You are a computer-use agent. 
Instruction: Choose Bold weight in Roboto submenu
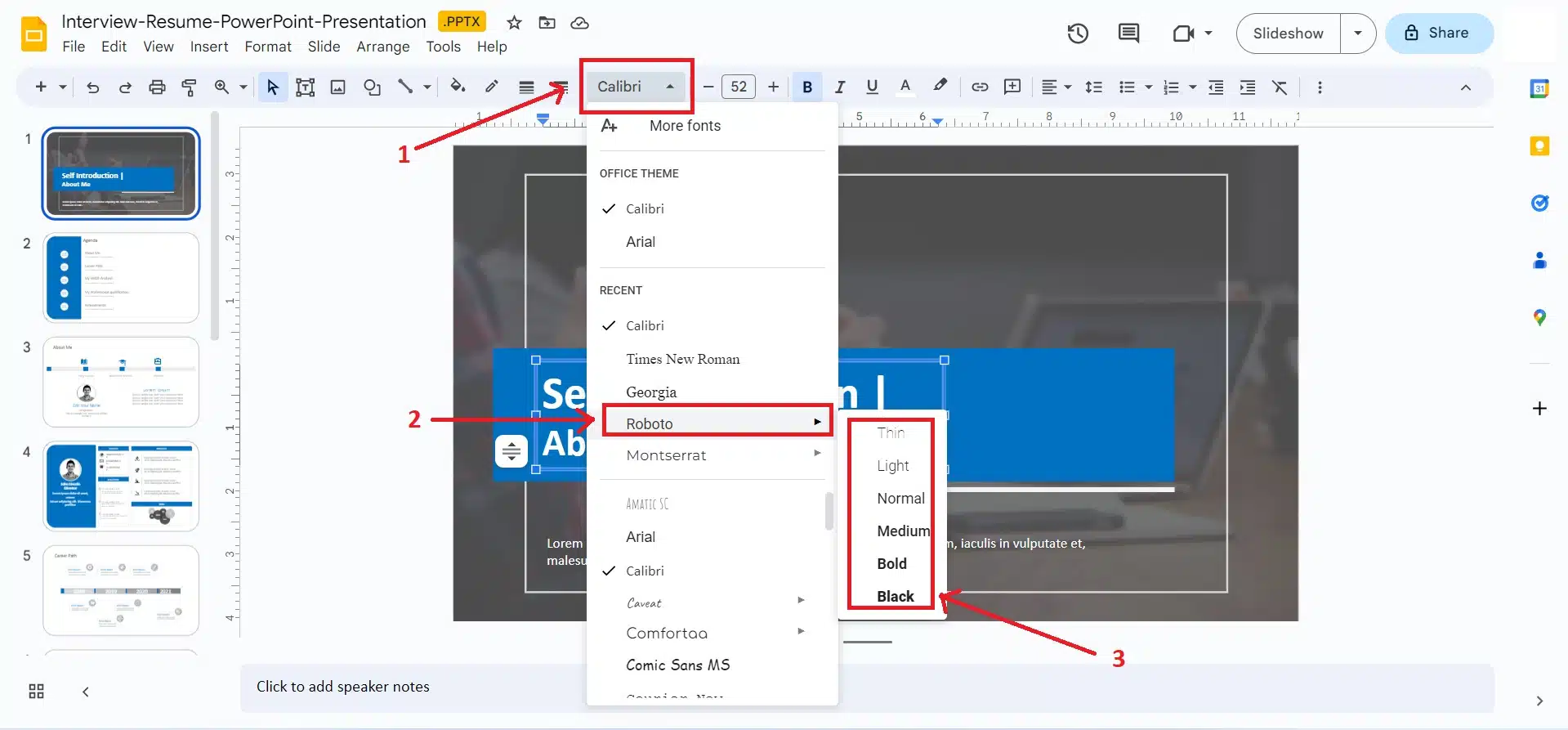click(891, 563)
